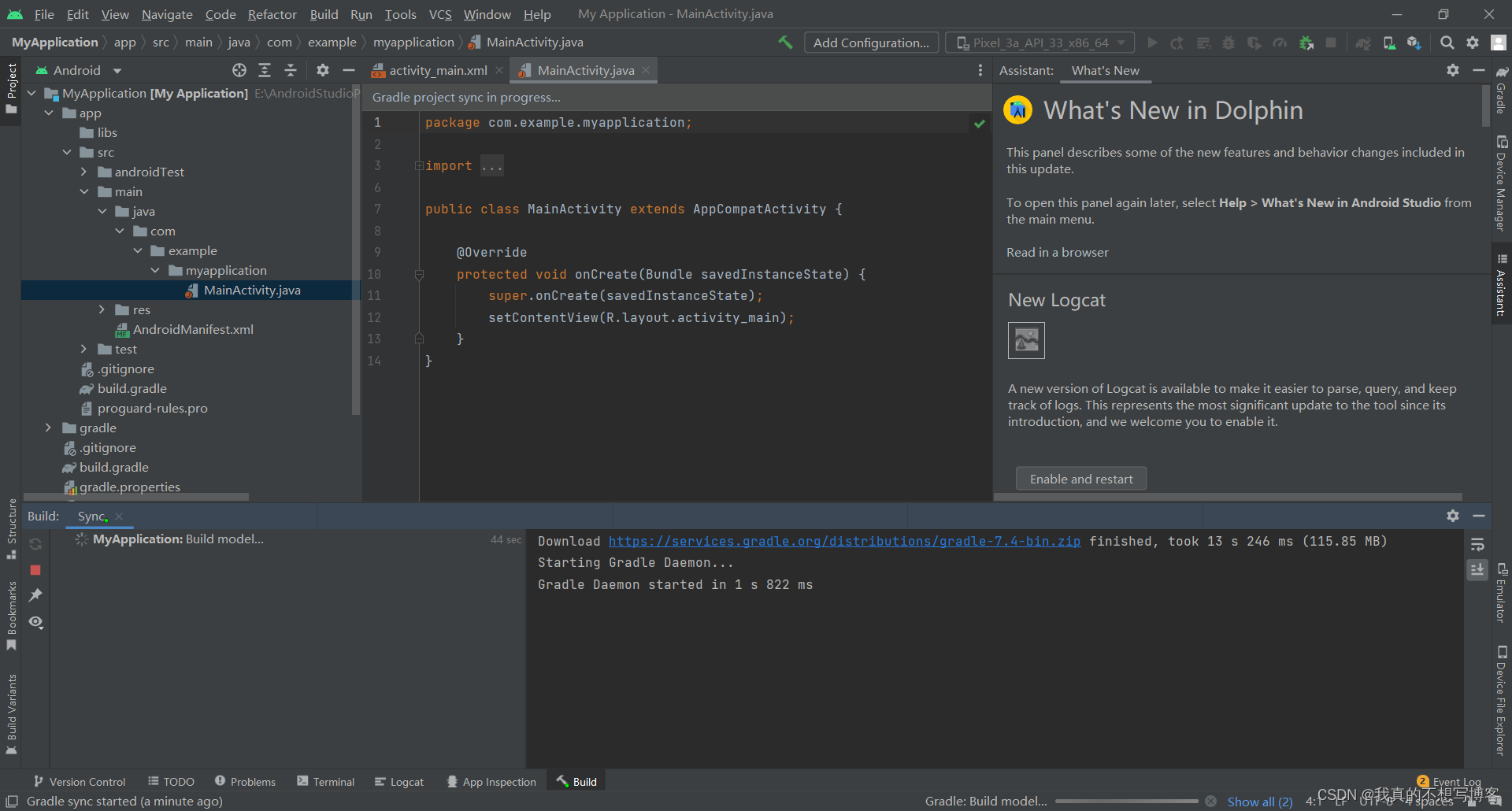Open the Terminal tool window tab
This screenshot has height=811, width=1512.
[325, 781]
